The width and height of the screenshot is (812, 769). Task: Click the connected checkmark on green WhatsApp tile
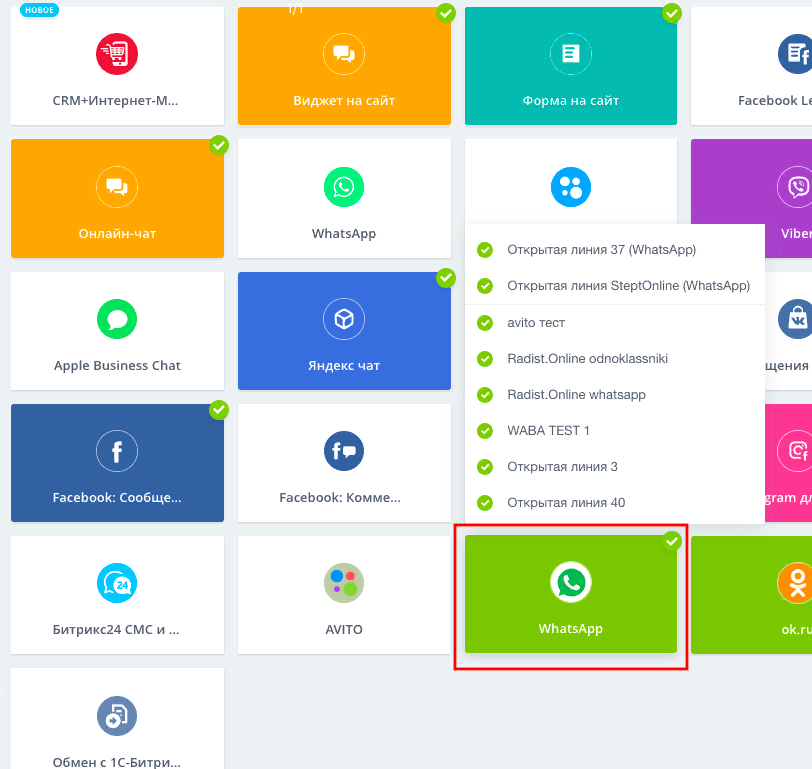[x=672, y=541]
